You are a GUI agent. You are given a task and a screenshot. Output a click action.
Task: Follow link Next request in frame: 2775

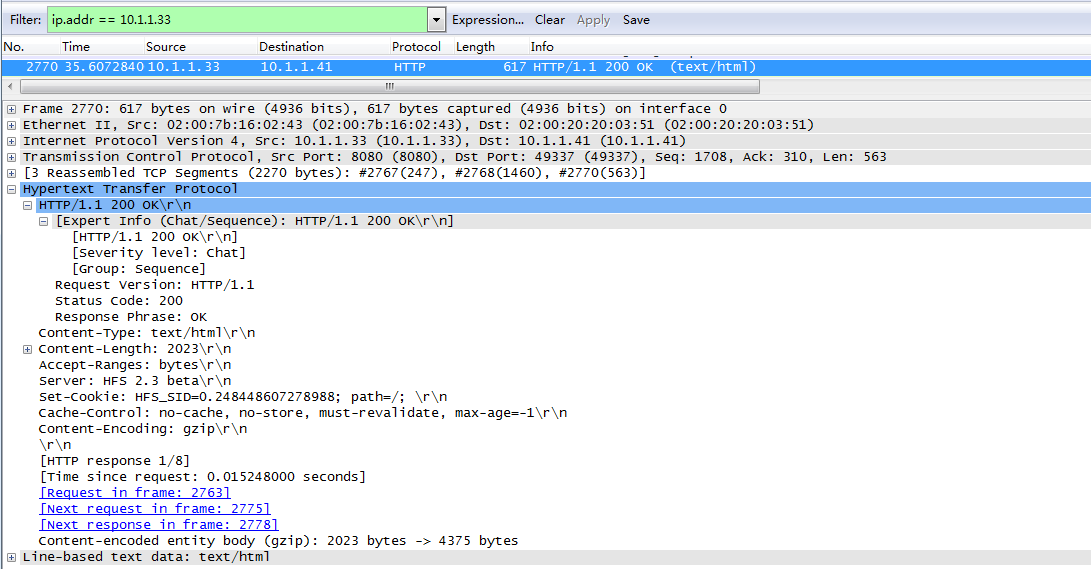tap(155, 508)
